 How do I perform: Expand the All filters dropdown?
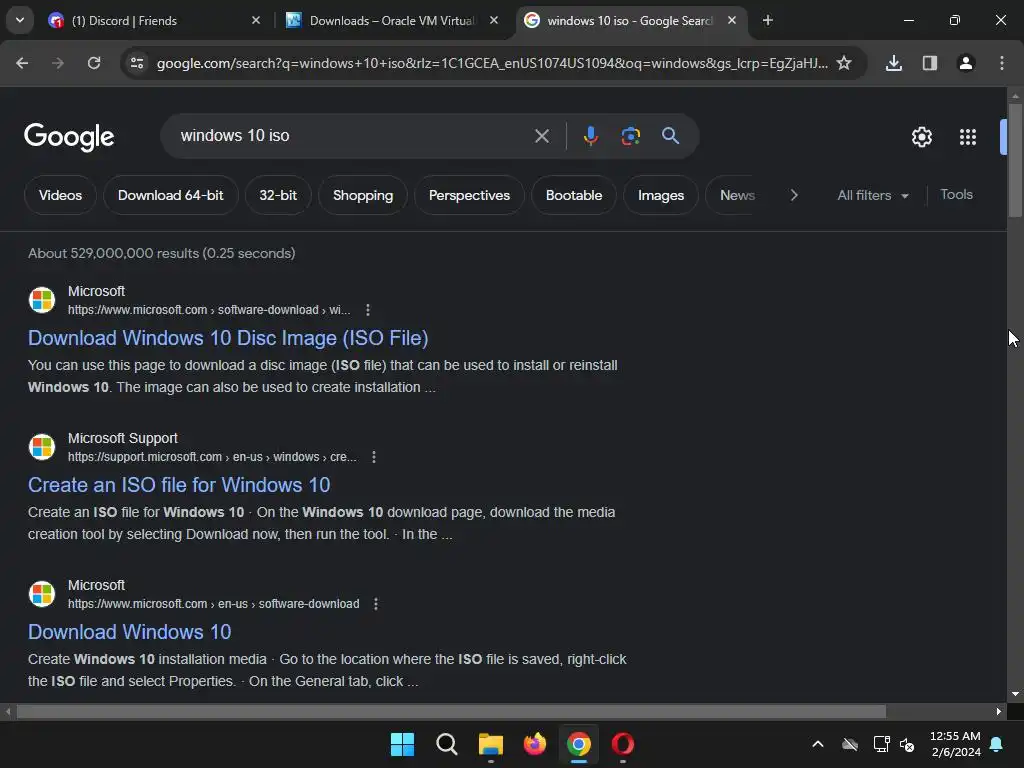[x=872, y=195]
